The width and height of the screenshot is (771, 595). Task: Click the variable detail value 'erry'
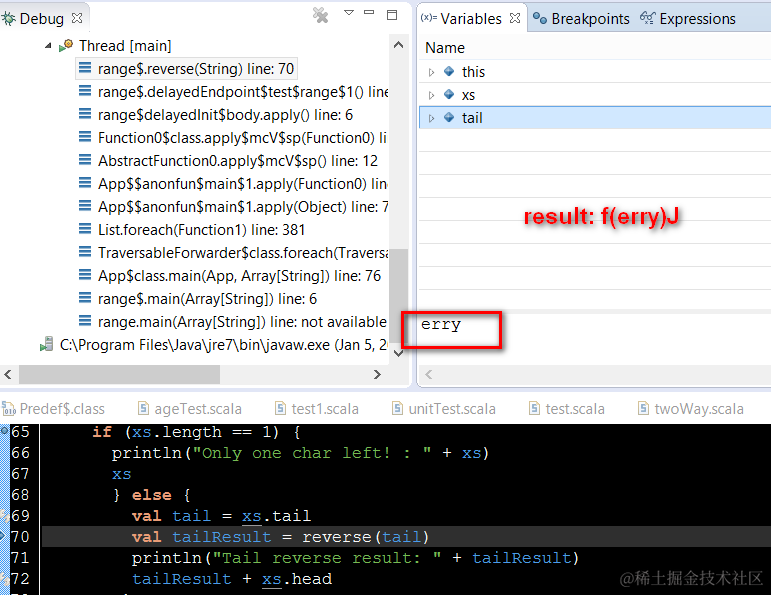(x=441, y=325)
